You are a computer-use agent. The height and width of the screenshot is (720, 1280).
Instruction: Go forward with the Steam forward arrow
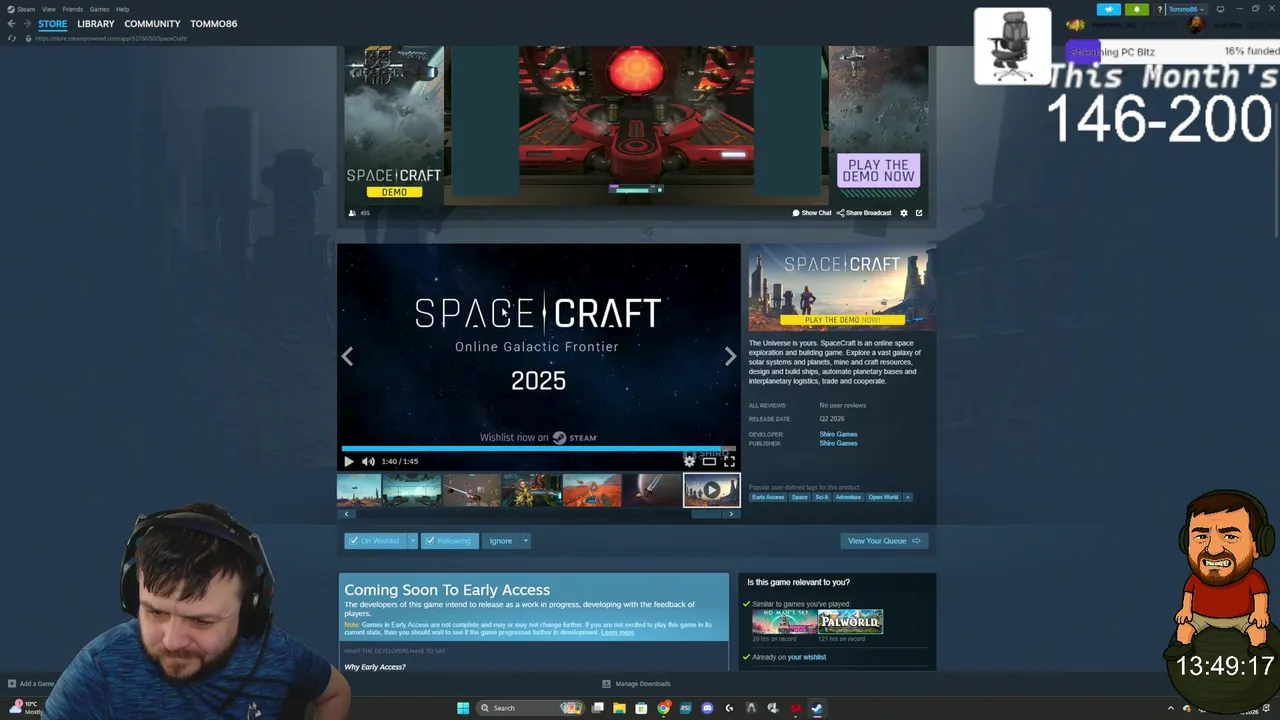[26, 23]
